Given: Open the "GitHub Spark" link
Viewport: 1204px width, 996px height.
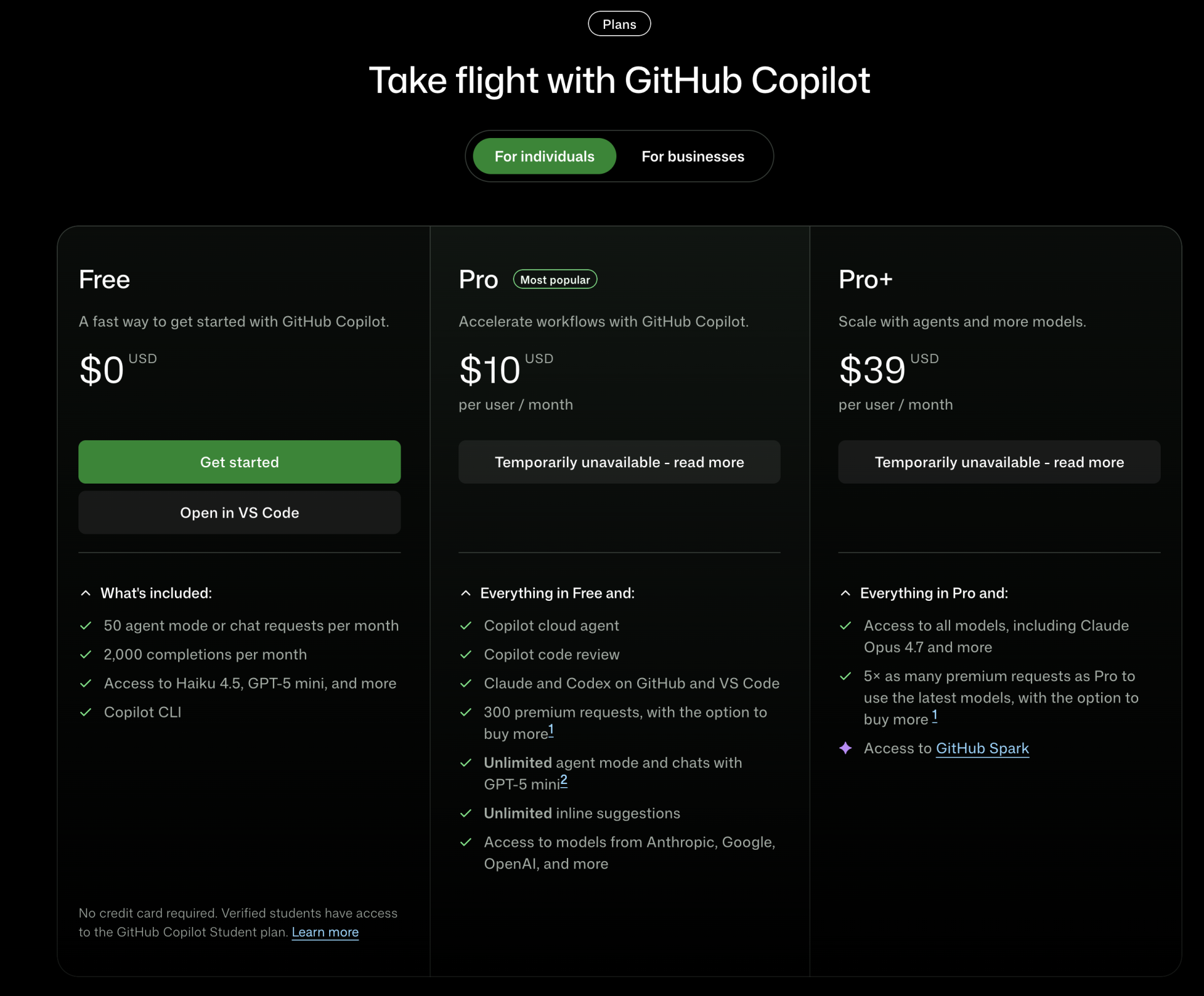Looking at the screenshot, I should pyautogui.click(x=982, y=748).
